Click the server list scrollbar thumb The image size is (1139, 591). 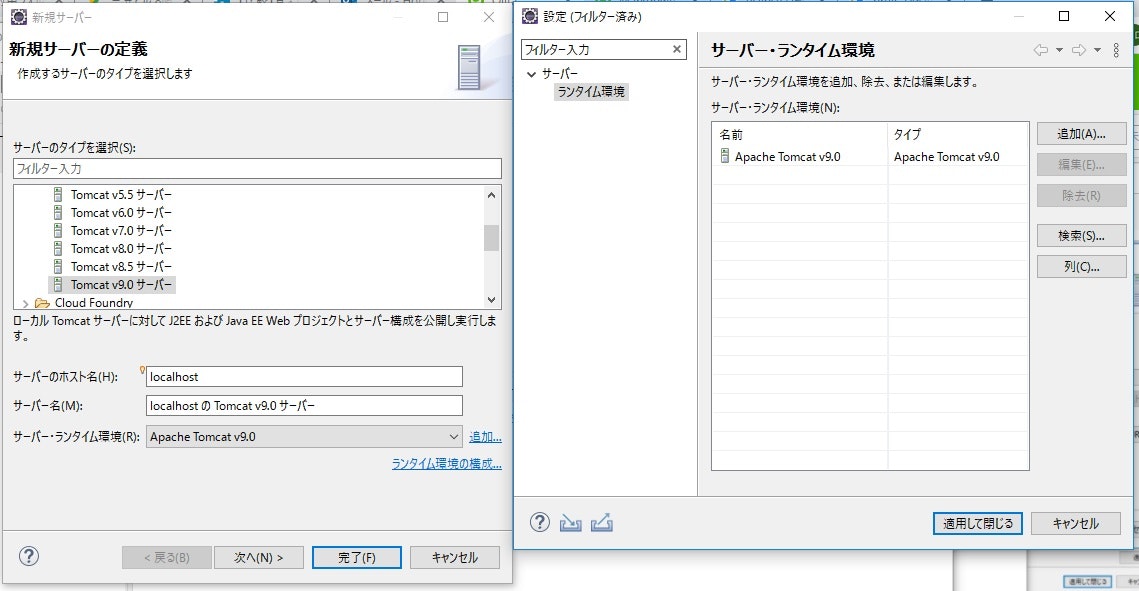(491, 237)
